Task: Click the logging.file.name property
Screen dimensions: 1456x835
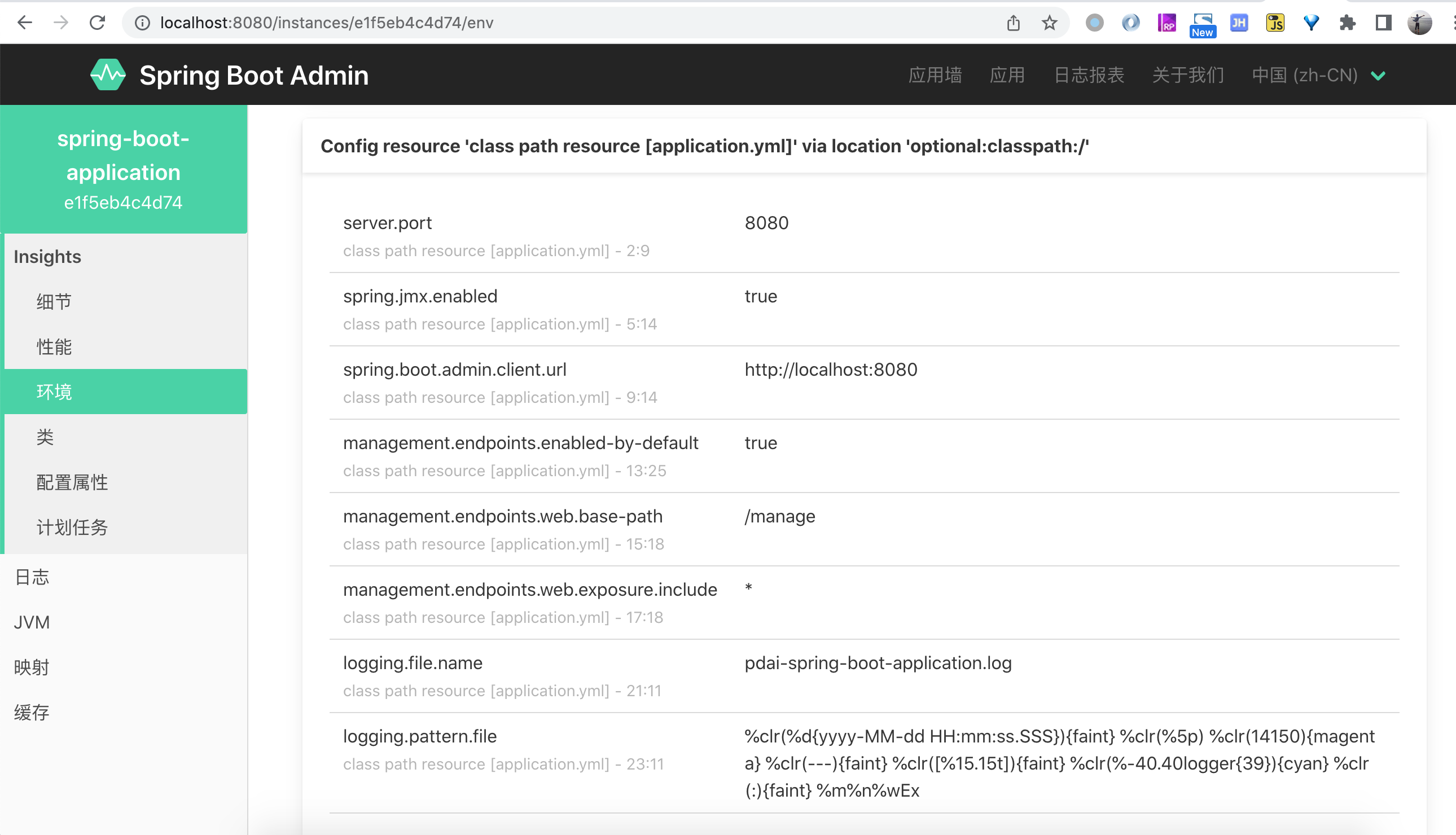Action: click(x=413, y=663)
